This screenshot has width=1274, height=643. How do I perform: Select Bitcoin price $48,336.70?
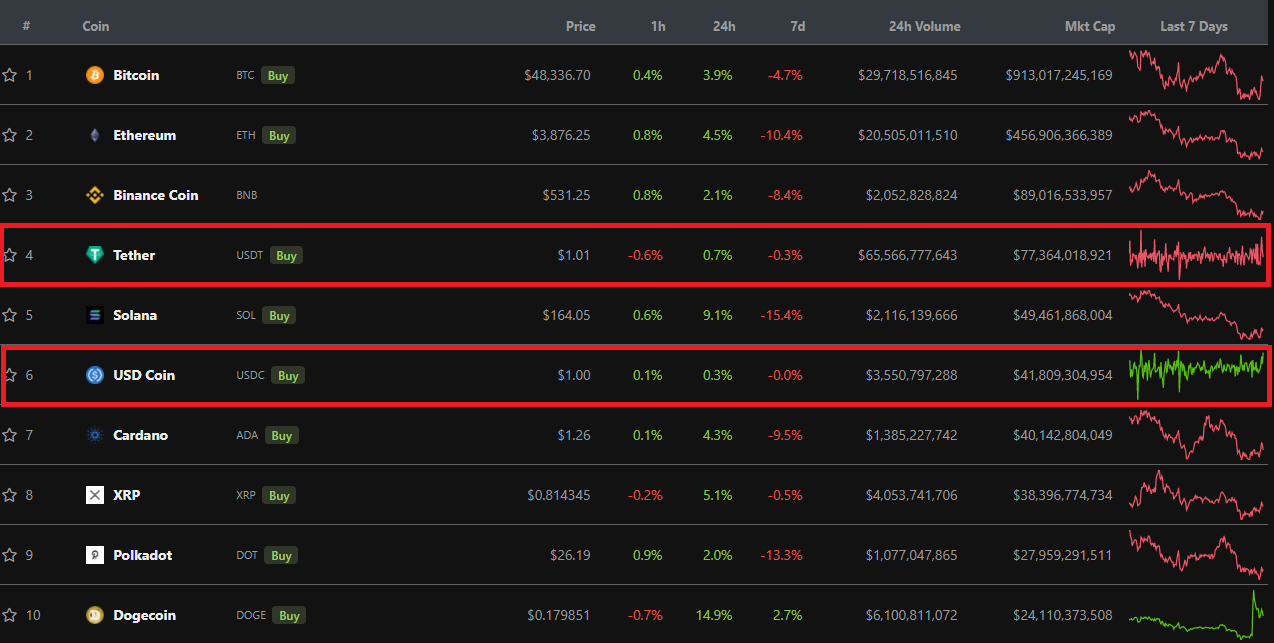pos(557,75)
